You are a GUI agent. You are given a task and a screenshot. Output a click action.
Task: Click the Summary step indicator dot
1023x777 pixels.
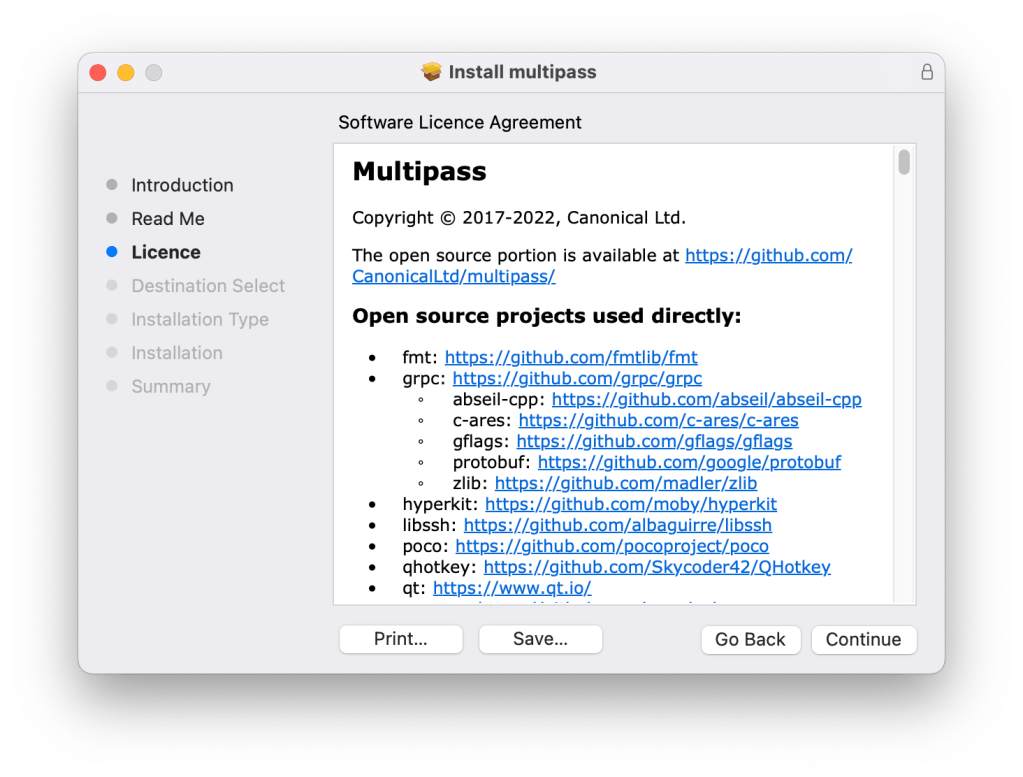pos(113,386)
